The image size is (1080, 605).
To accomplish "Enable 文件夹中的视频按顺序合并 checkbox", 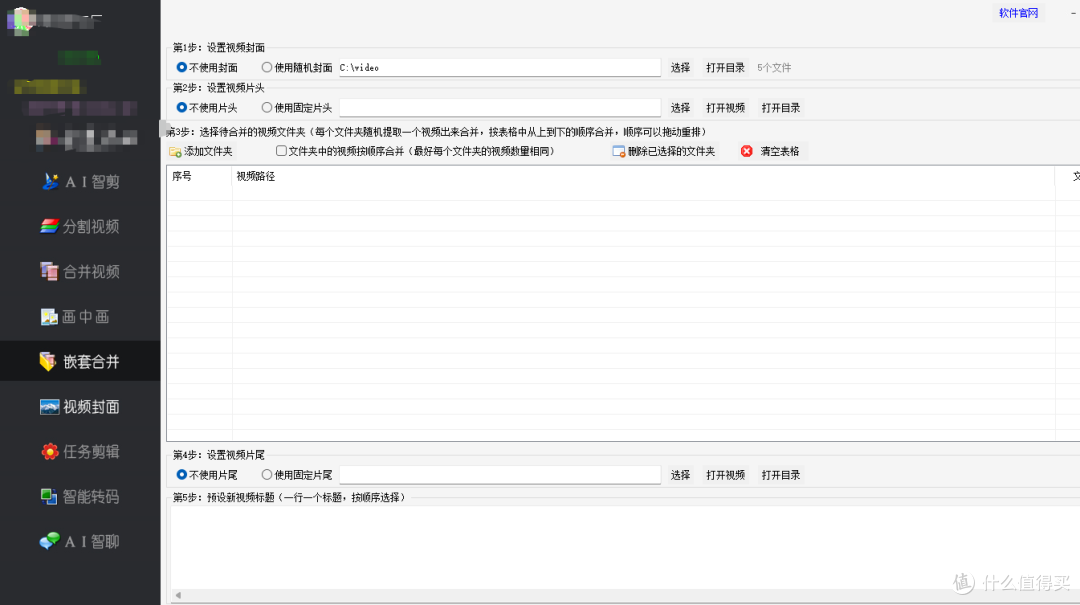I will (281, 151).
